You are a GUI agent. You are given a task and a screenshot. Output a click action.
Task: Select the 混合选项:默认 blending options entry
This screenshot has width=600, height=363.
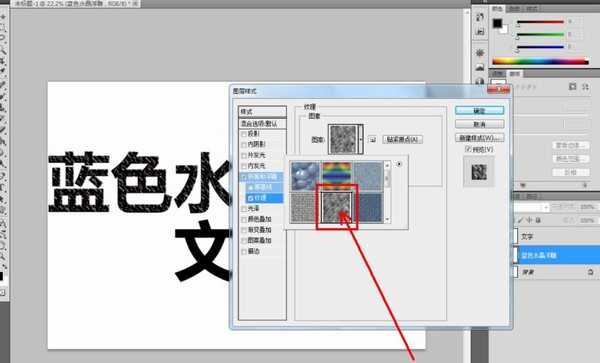pos(262,124)
